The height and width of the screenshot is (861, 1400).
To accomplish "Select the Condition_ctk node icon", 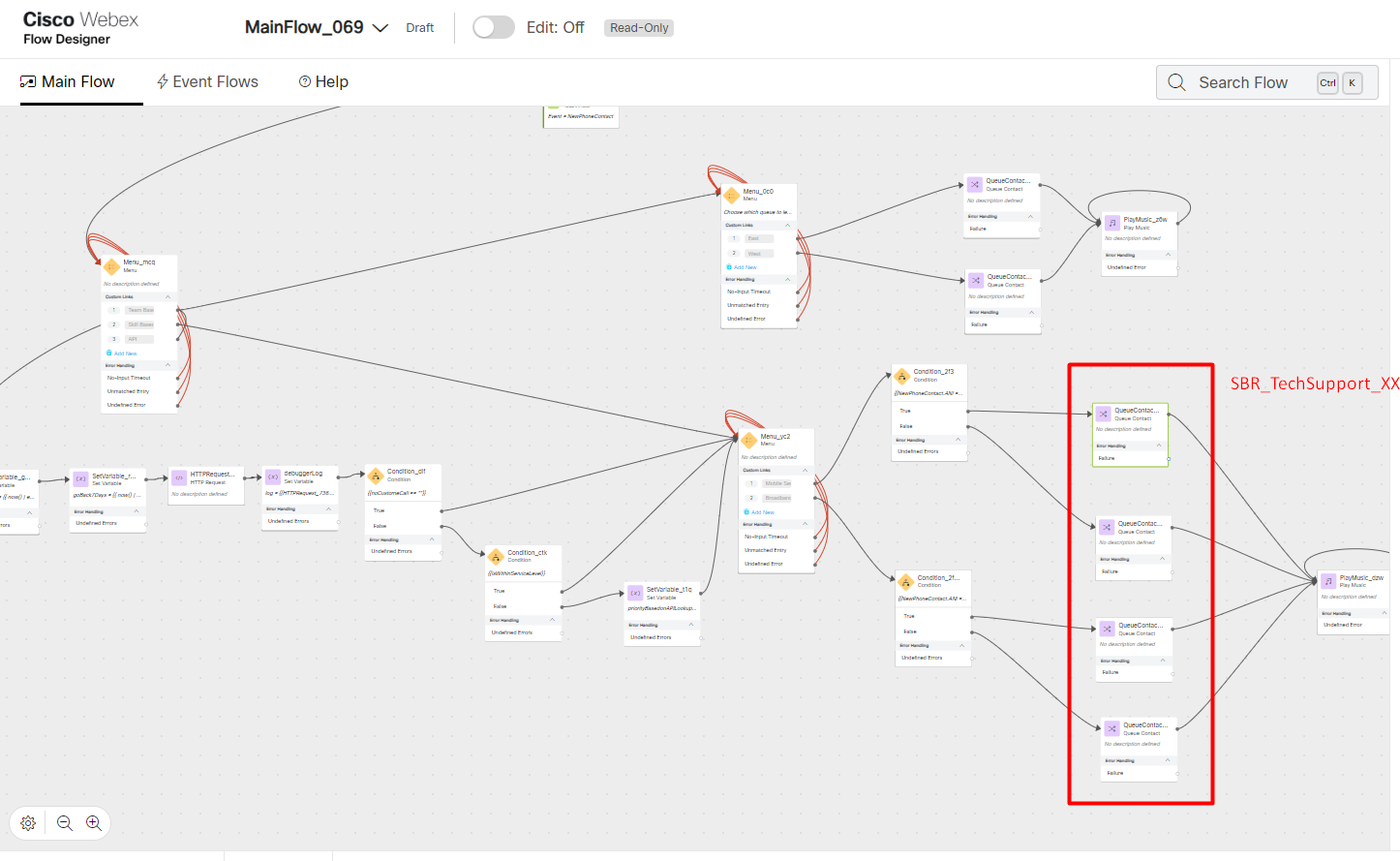I will coord(497,557).
